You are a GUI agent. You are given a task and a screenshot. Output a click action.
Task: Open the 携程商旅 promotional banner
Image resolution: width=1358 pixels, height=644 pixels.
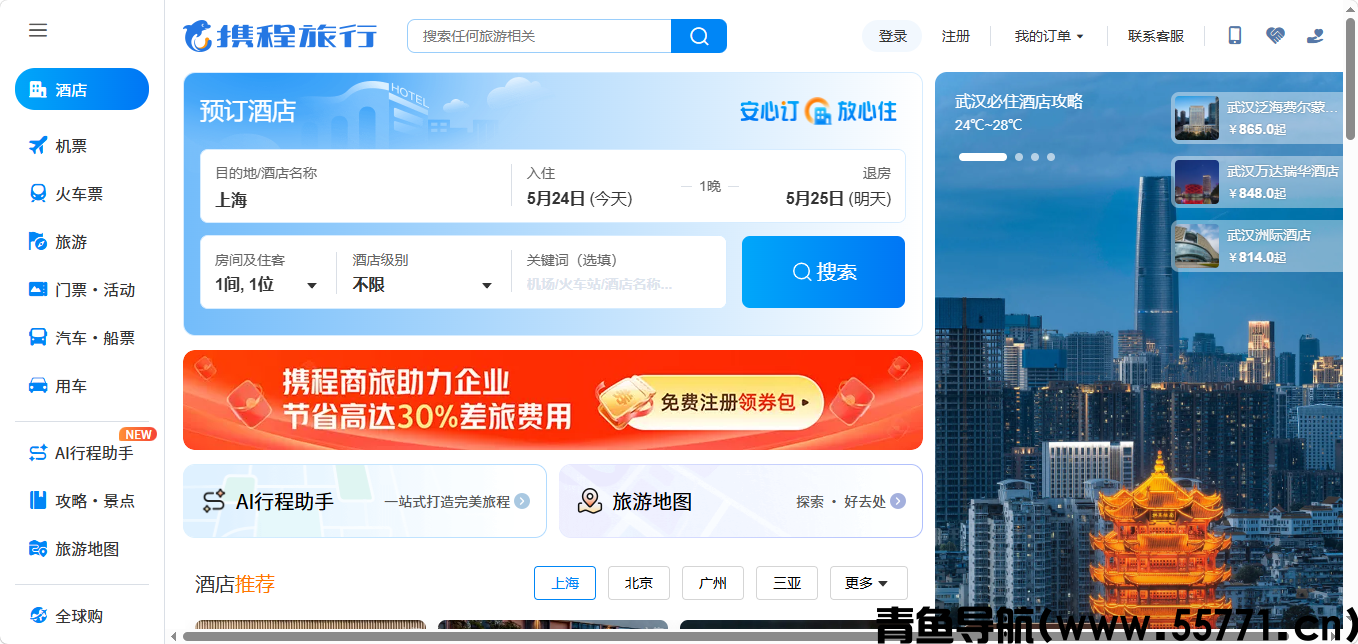(x=553, y=400)
